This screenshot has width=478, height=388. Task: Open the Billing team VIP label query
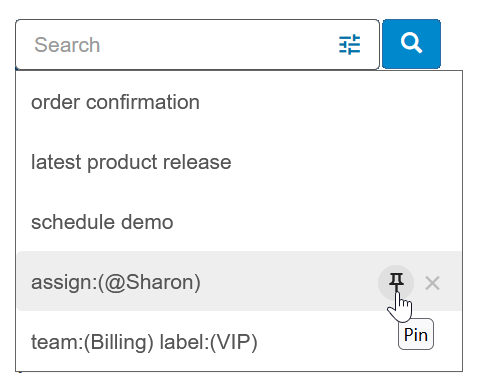point(239,342)
